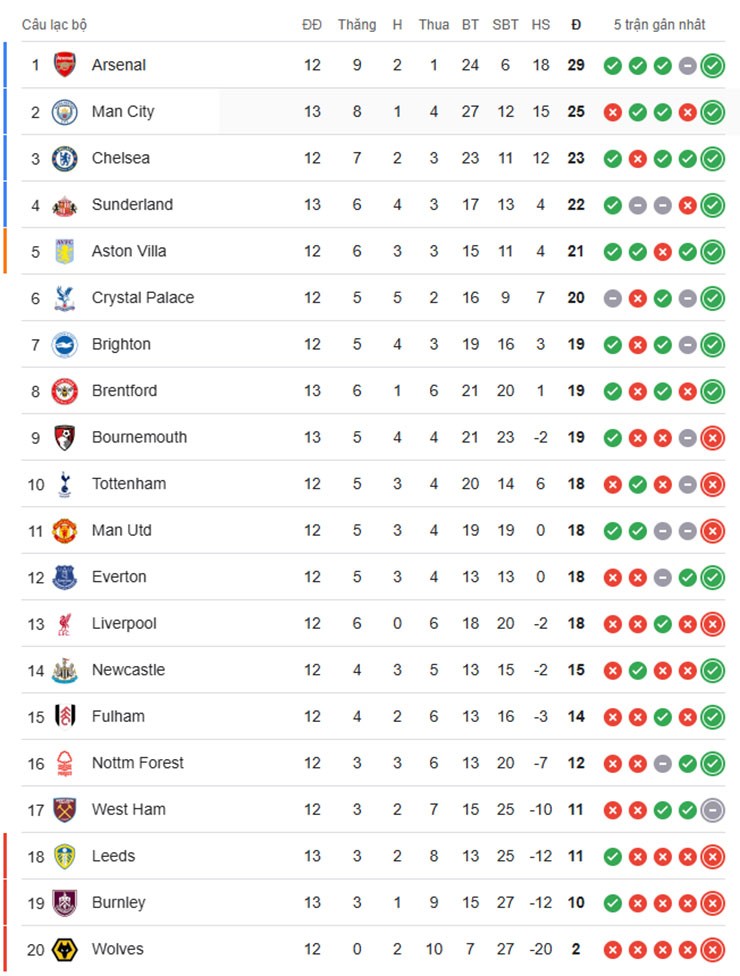This screenshot has width=740, height=976.
Task: Click the Liverpool club crest
Action: point(65,624)
